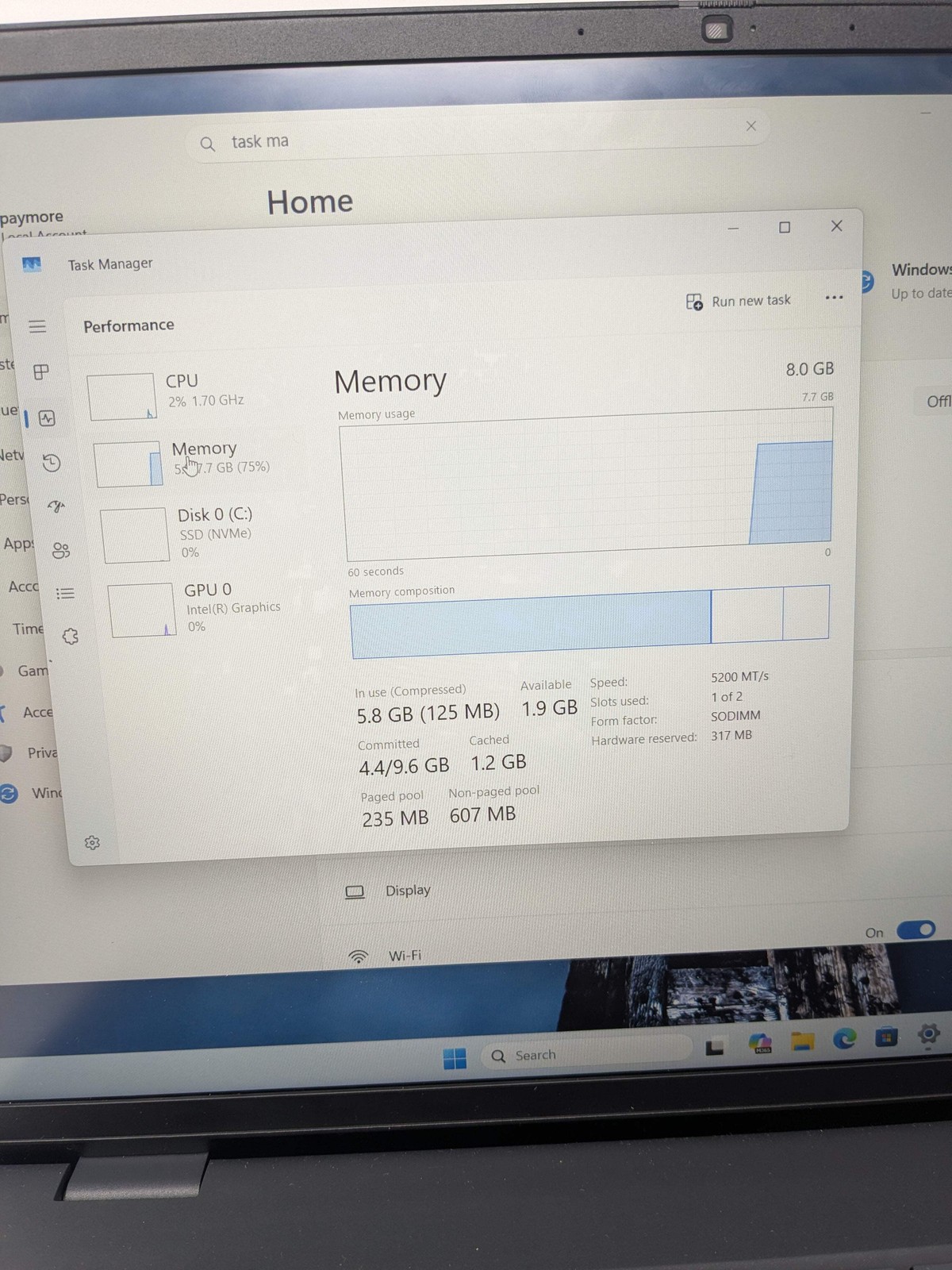
Task: Select the Performance page icon in sidebar
Action: click(x=47, y=418)
